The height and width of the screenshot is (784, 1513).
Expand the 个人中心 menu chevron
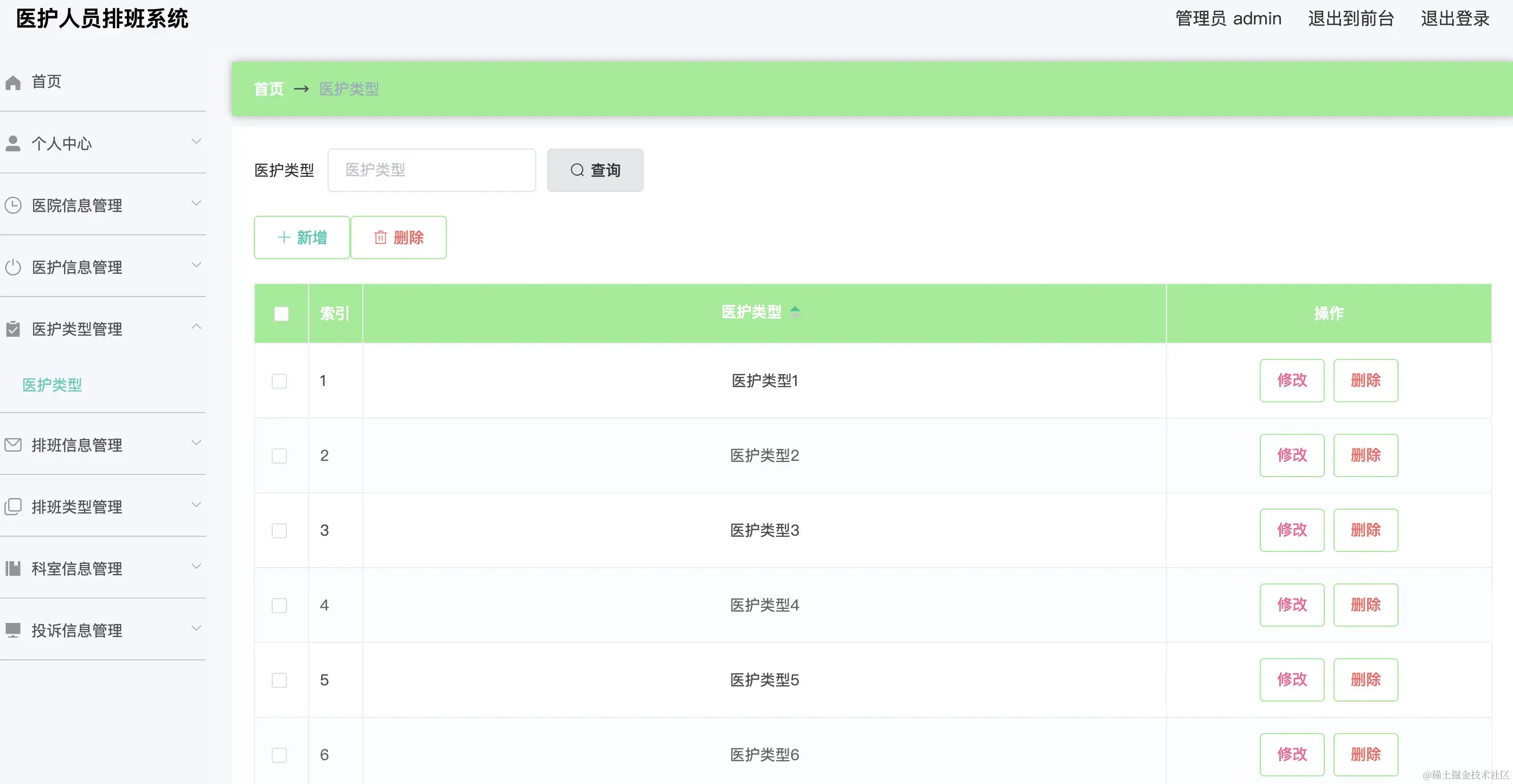197,142
